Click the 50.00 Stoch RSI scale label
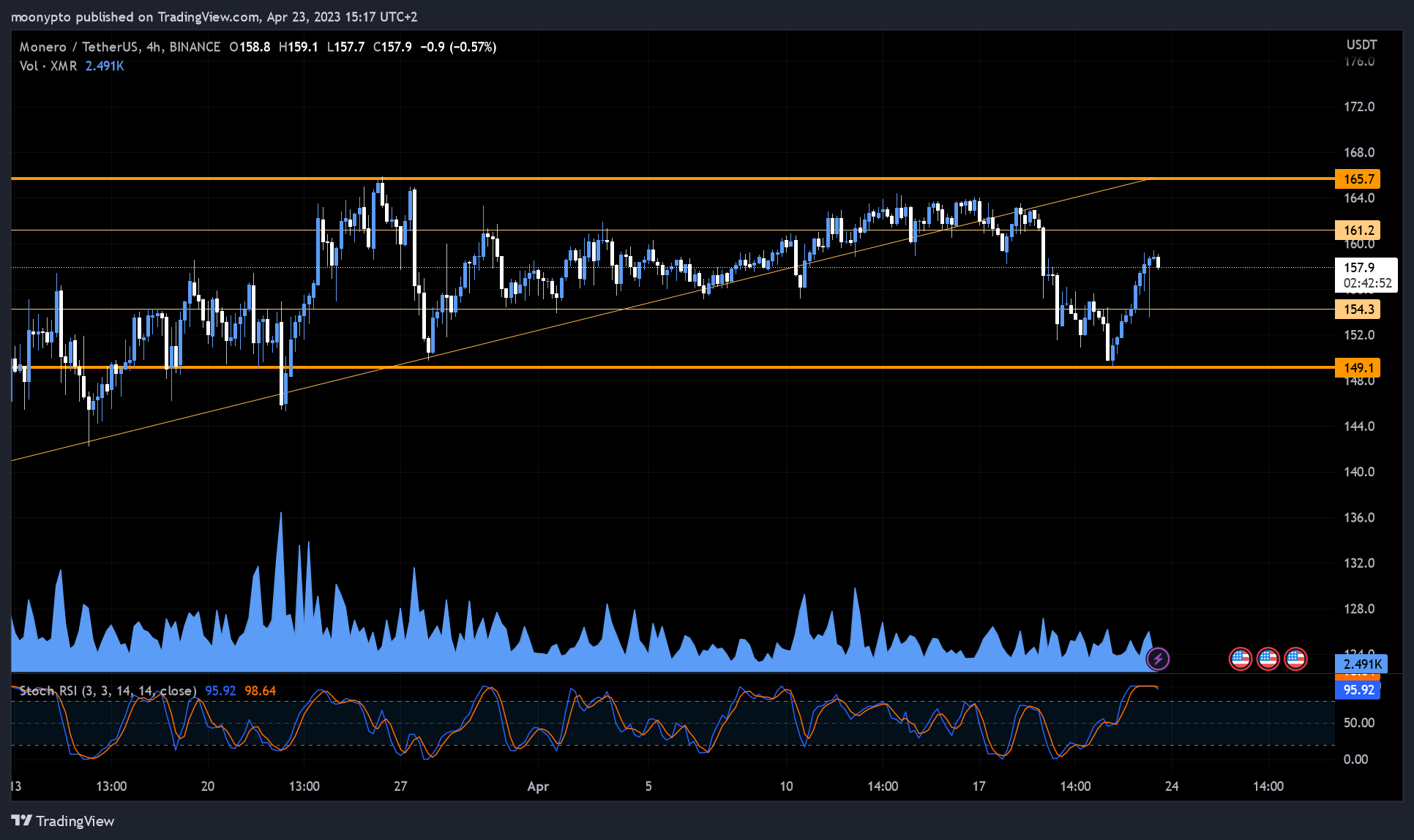Viewport: 1414px width, 840px height. [x=1359, y=723]
